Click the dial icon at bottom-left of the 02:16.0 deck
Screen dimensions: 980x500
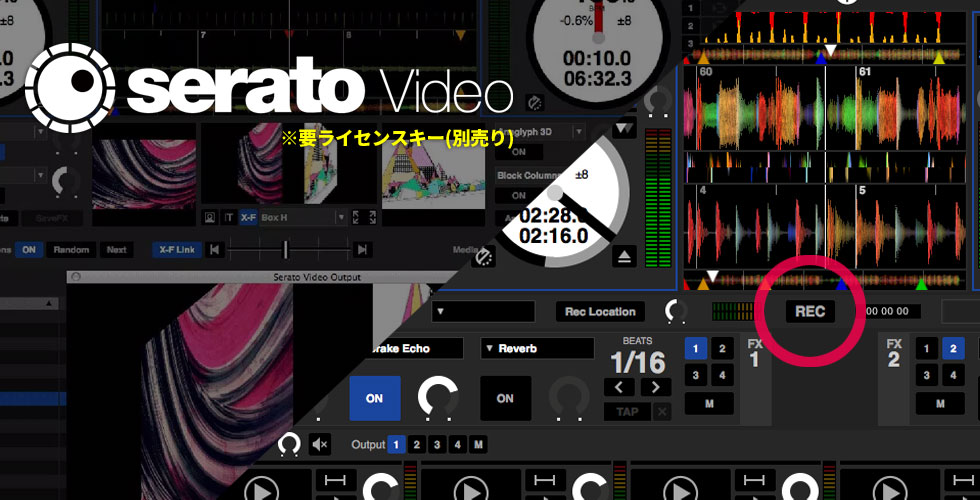click(x=483, y=257)
